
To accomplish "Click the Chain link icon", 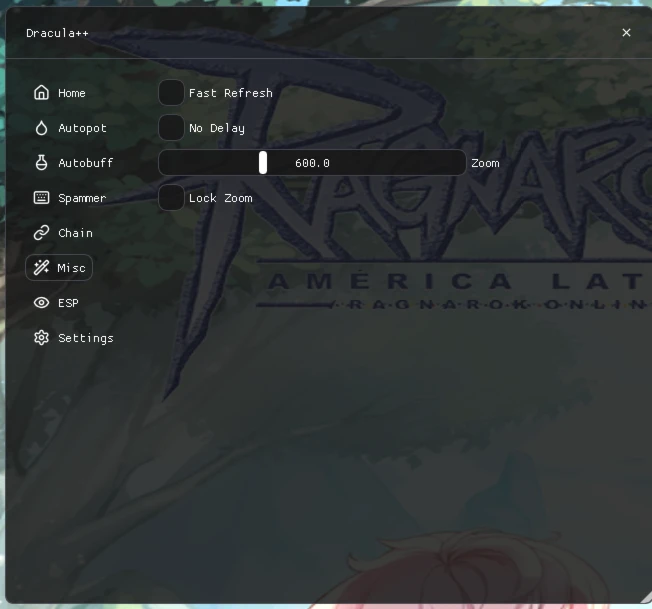I will click(41, 233).
